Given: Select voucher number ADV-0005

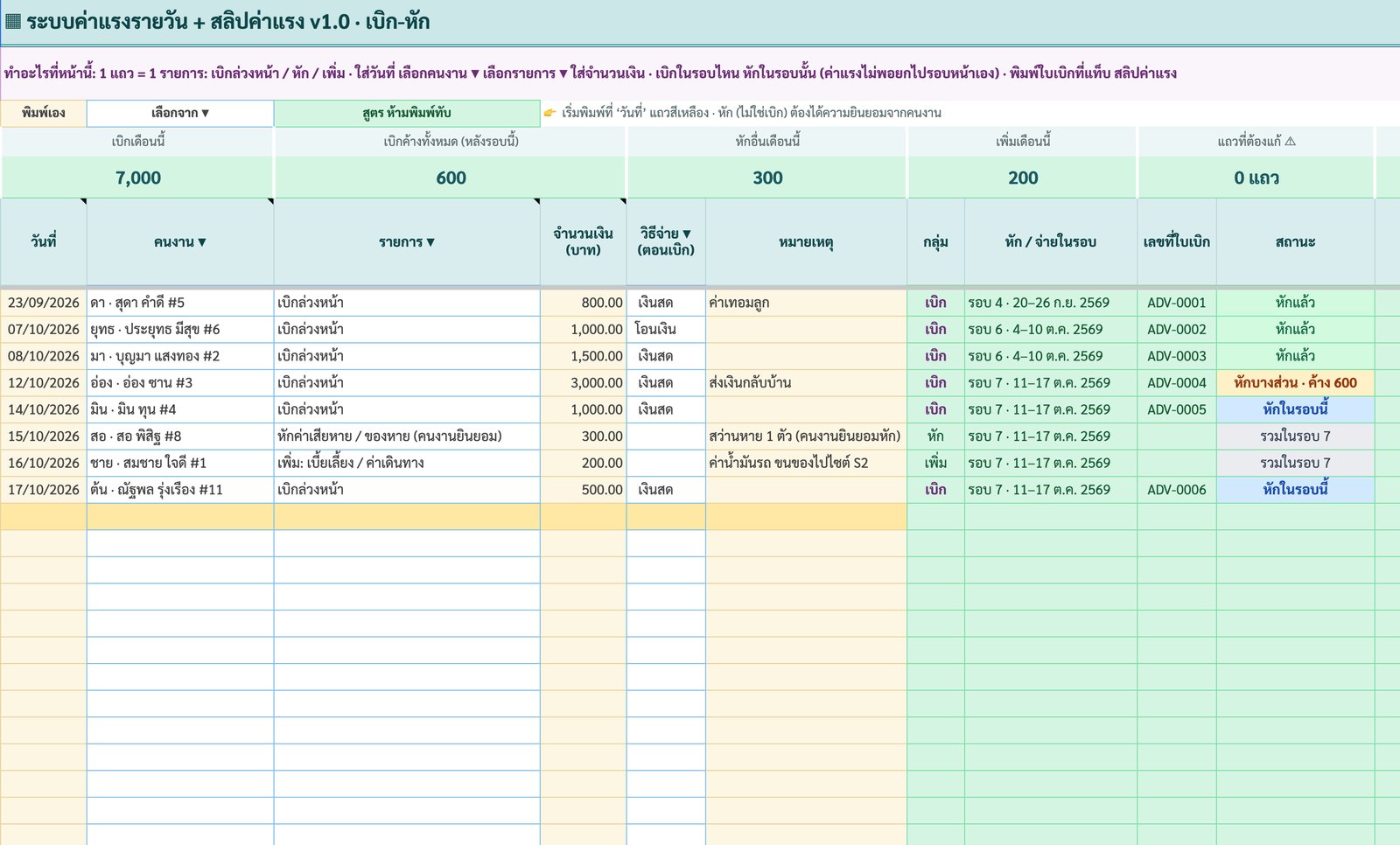Looking at the screenshot, I should (x=1177, y=409).
